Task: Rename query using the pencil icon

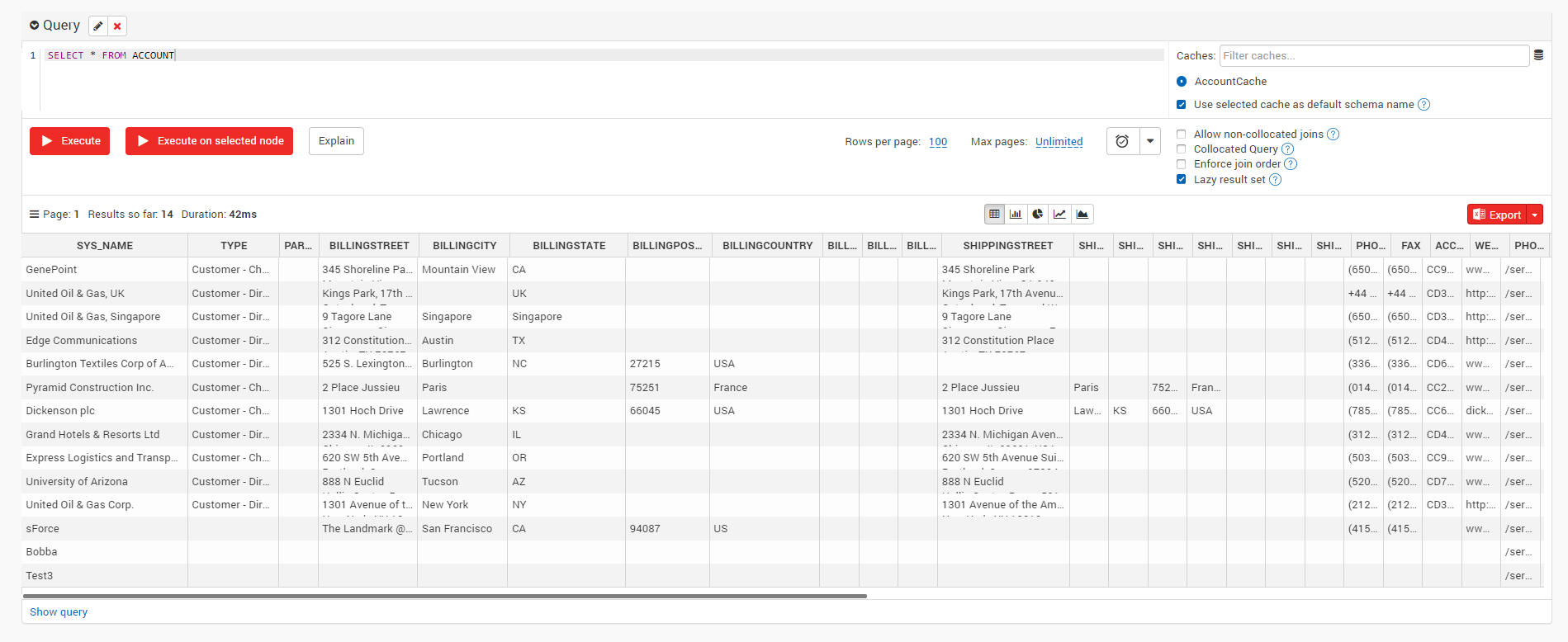Action: point(98,26)
